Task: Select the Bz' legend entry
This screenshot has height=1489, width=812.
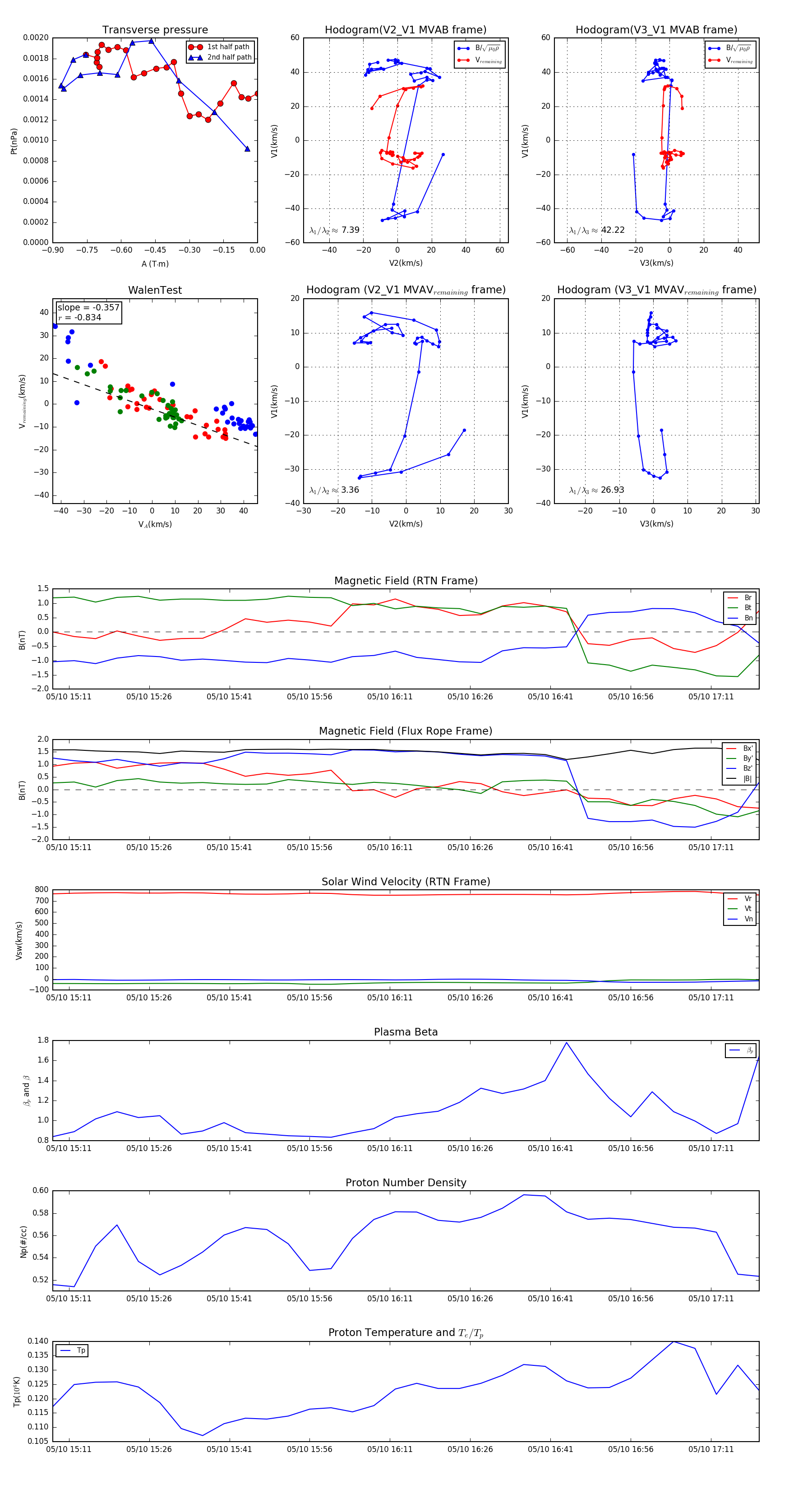Action: click(739, 769)
